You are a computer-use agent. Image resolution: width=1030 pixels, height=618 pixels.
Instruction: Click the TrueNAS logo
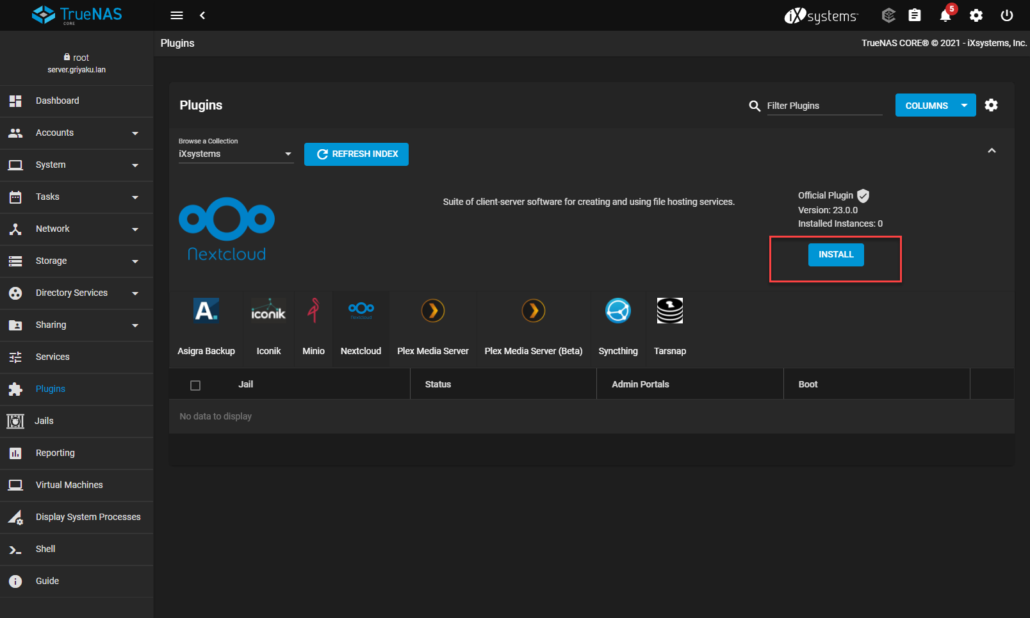pyautogui.click(x=77, y=14)
